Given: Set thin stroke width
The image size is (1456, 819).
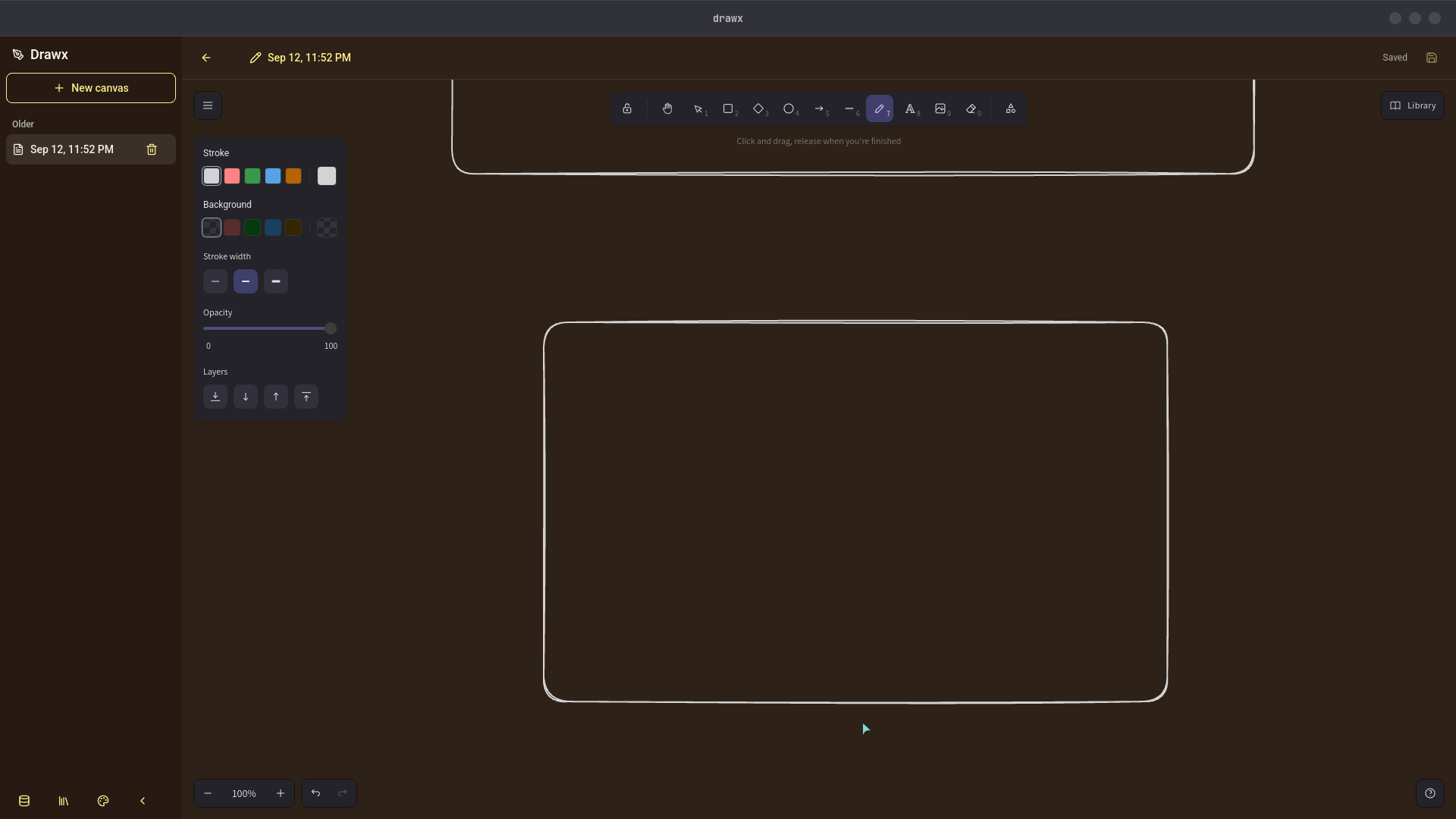Looking at the screenshot, I should coord(215,281).
